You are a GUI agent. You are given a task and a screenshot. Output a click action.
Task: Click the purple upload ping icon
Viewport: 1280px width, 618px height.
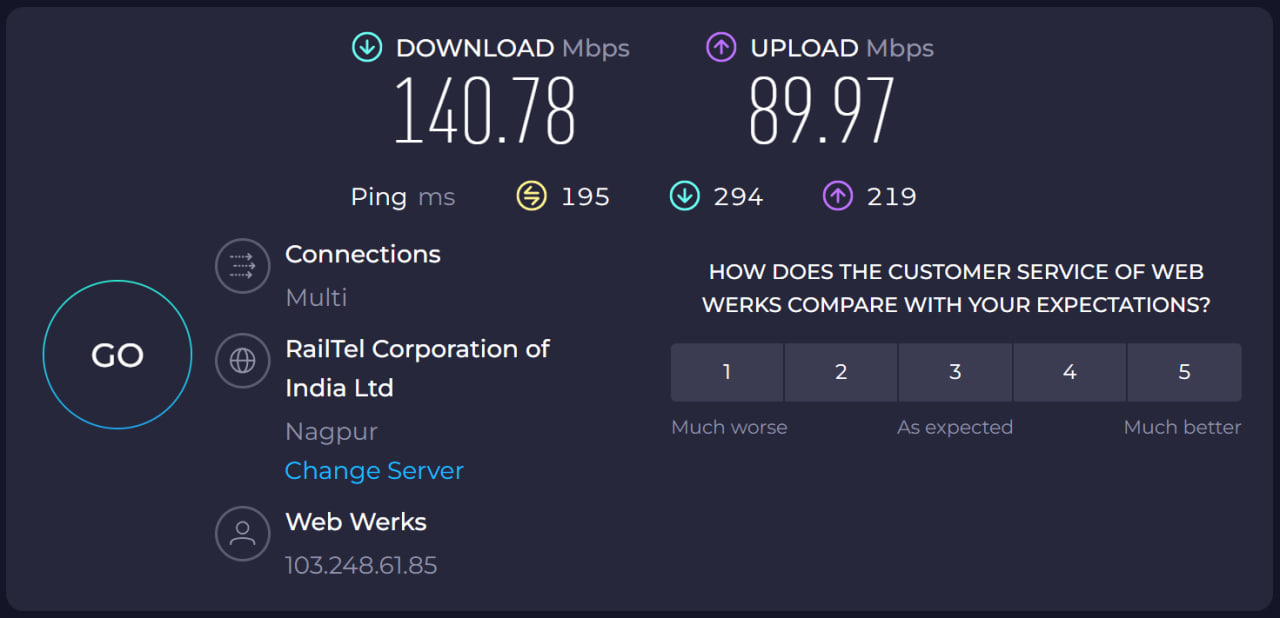[x=837, y=196]
